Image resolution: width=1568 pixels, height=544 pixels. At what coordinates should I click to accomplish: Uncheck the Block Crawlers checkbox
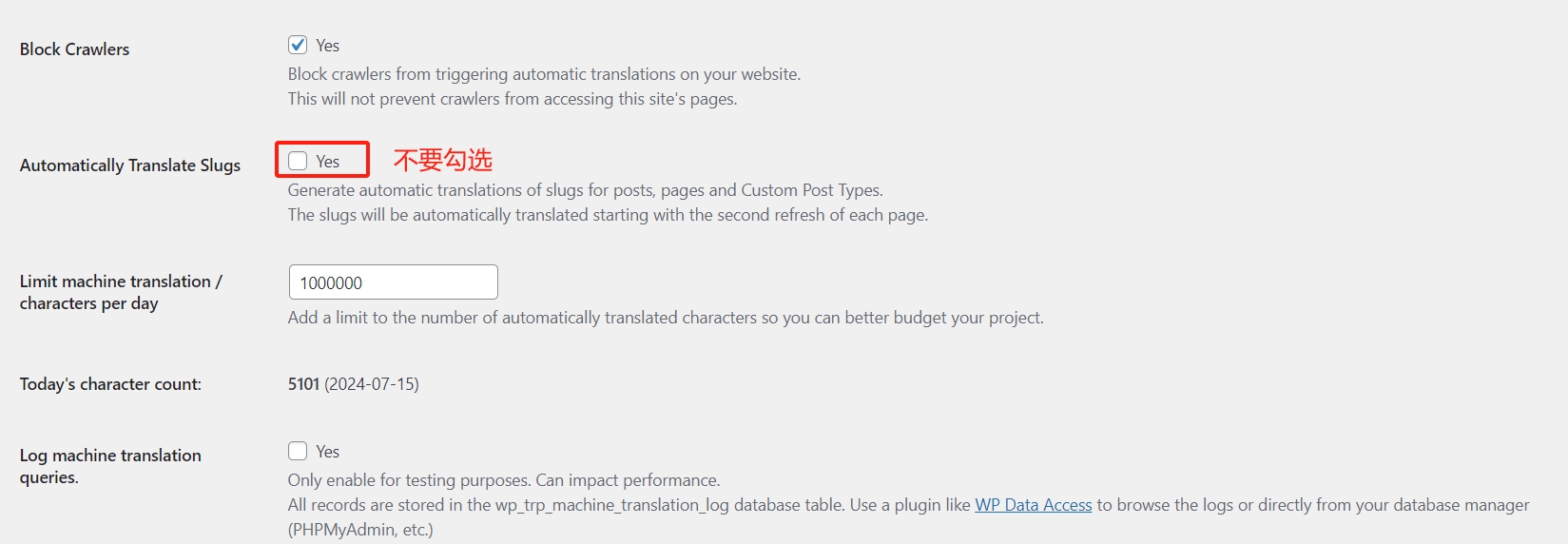click(x=298, y=45)
